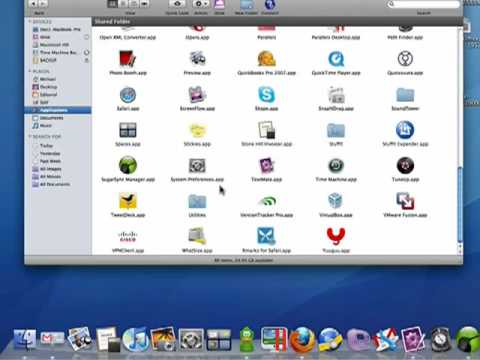480x360 pixels.
Task: Open the Xmarks for Safari.app icon
Action: click(266, 236)
